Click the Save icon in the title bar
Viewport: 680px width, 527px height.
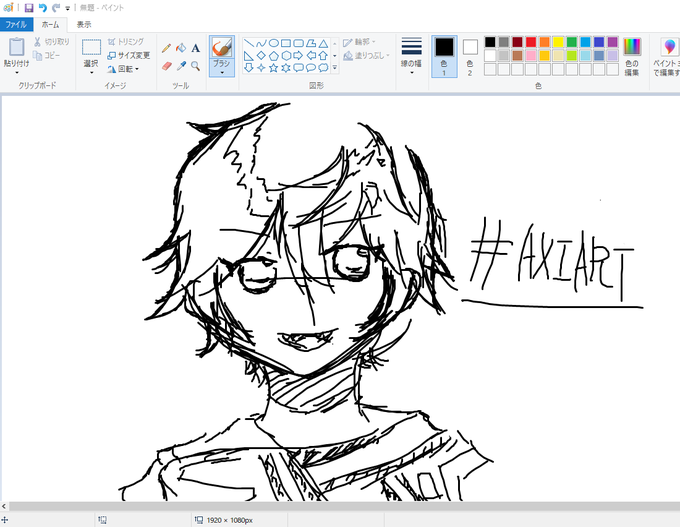[x=29, y=7]
